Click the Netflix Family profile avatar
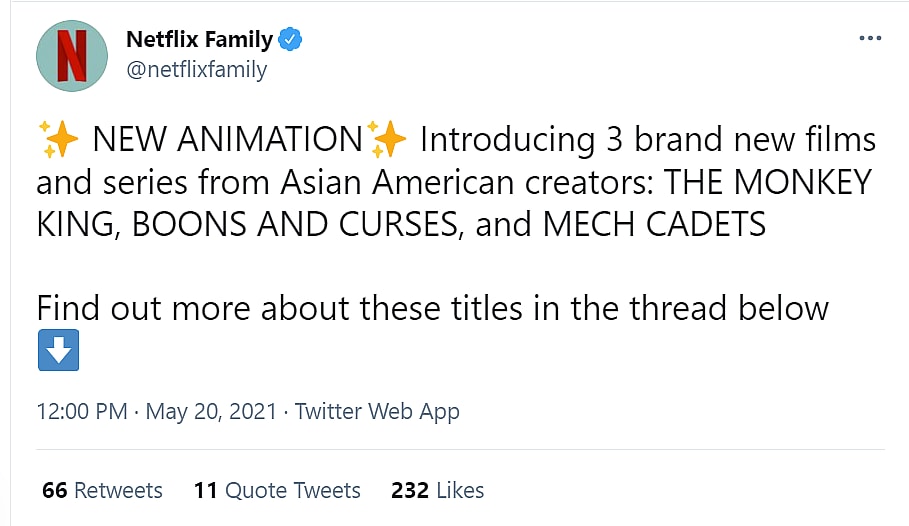 point(72,55)
